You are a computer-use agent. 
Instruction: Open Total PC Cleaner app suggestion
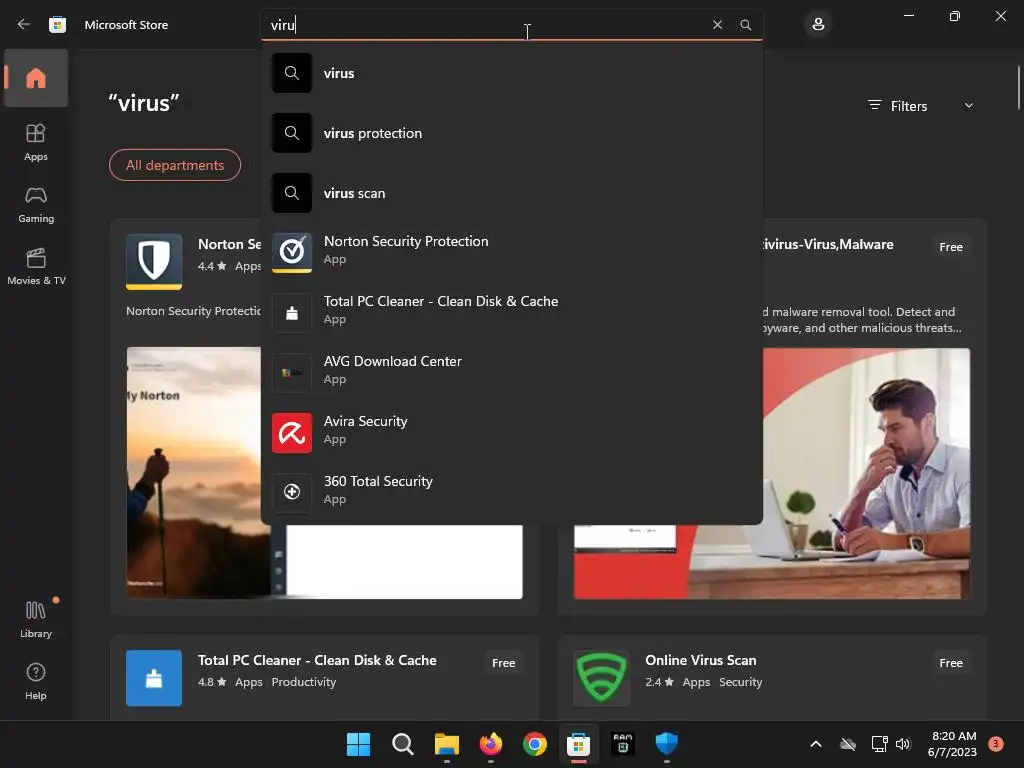(511, 312)
